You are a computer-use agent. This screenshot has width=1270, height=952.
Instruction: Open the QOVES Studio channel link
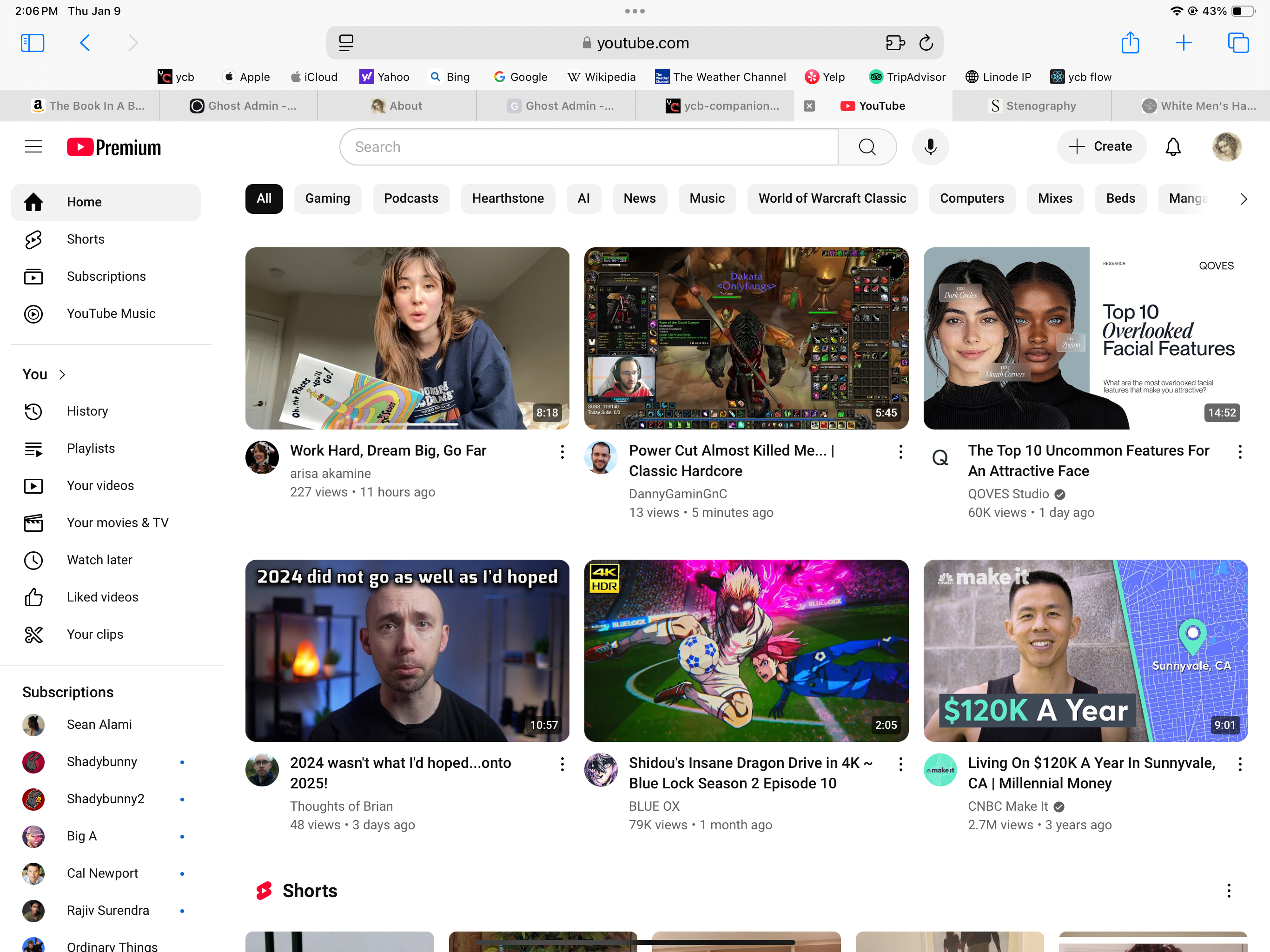click(1008, 495)
